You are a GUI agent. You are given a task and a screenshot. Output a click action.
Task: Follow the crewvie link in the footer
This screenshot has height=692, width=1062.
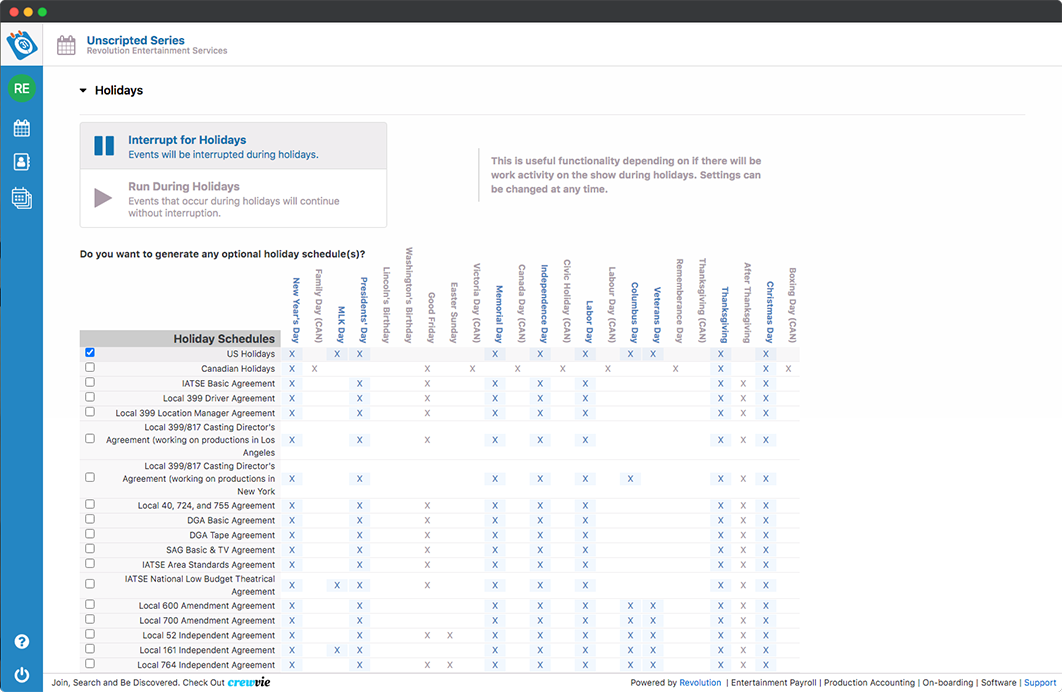point(249,683)
